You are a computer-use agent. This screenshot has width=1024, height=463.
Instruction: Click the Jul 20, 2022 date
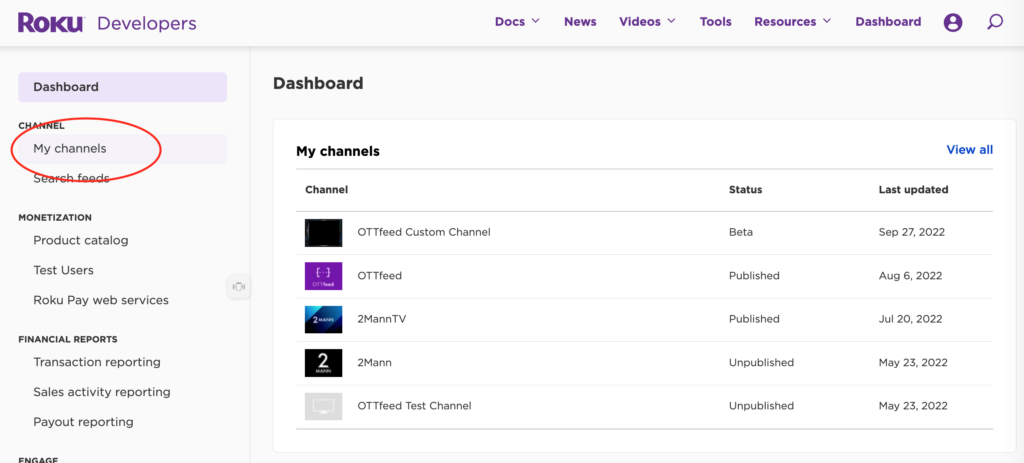pos(910,319)
